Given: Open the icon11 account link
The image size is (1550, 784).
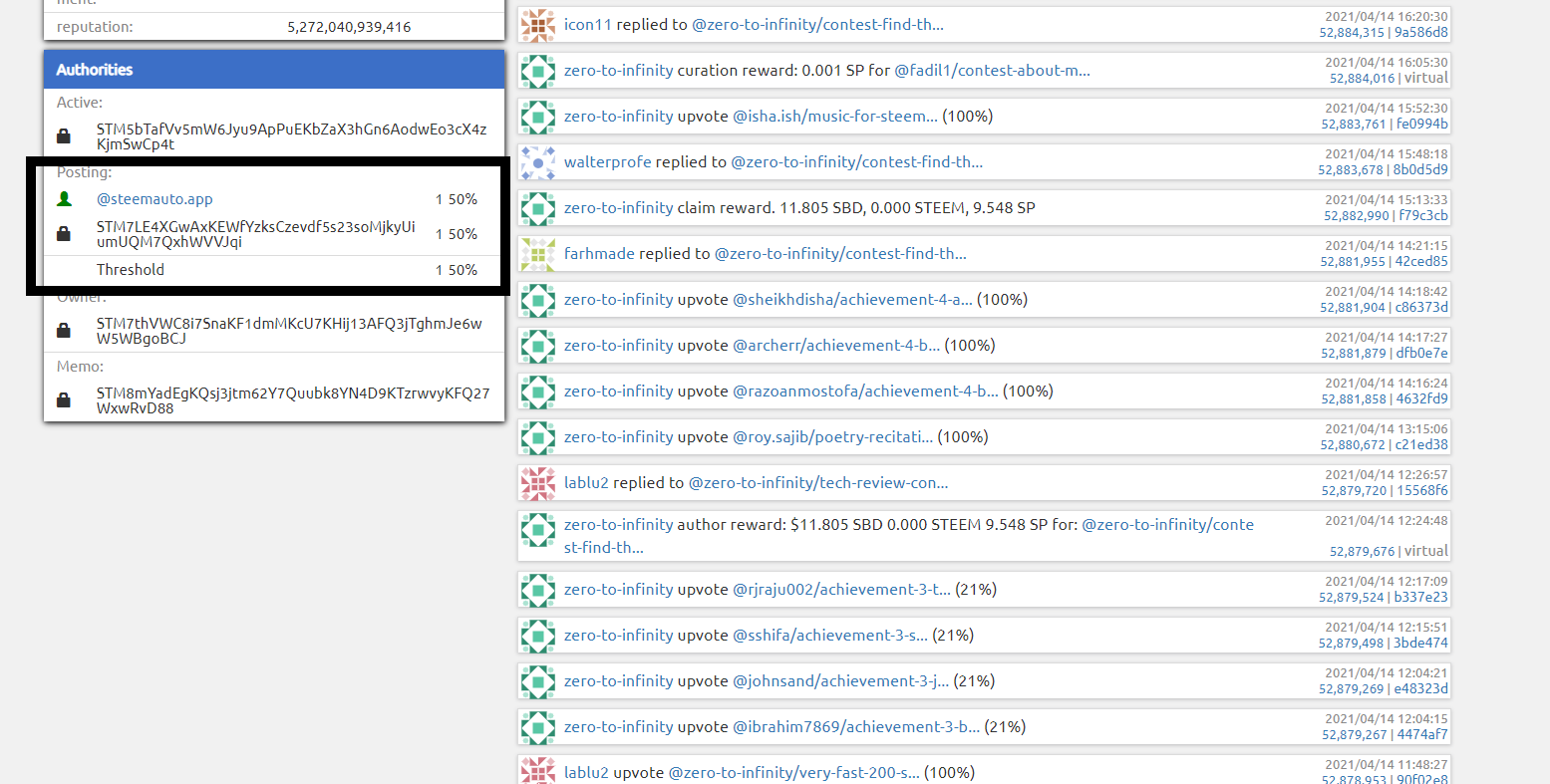Looking at the screenshot, I should pos(588,25).
